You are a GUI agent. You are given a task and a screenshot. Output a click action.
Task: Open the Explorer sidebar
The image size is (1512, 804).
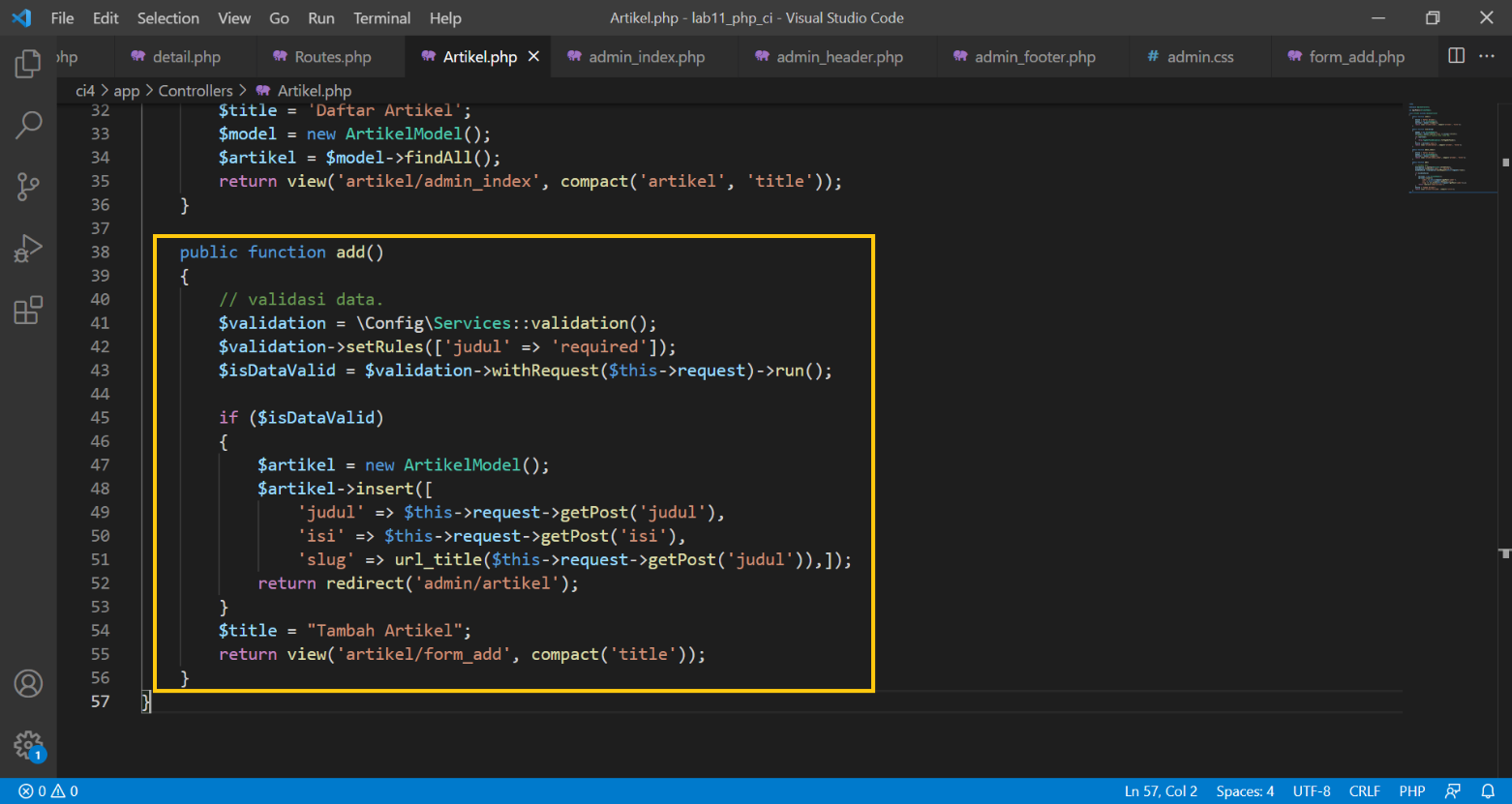point(28,63)
